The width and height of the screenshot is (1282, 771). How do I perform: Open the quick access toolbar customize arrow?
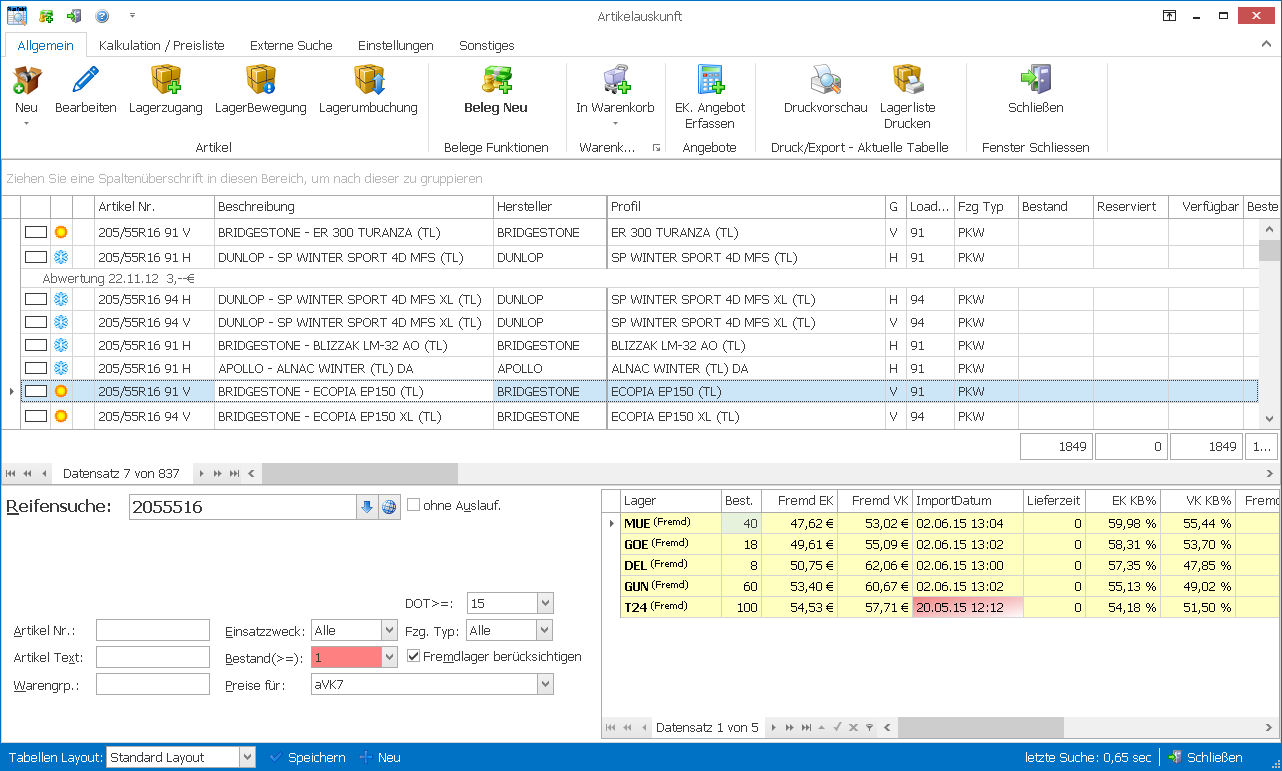[132, 16]
